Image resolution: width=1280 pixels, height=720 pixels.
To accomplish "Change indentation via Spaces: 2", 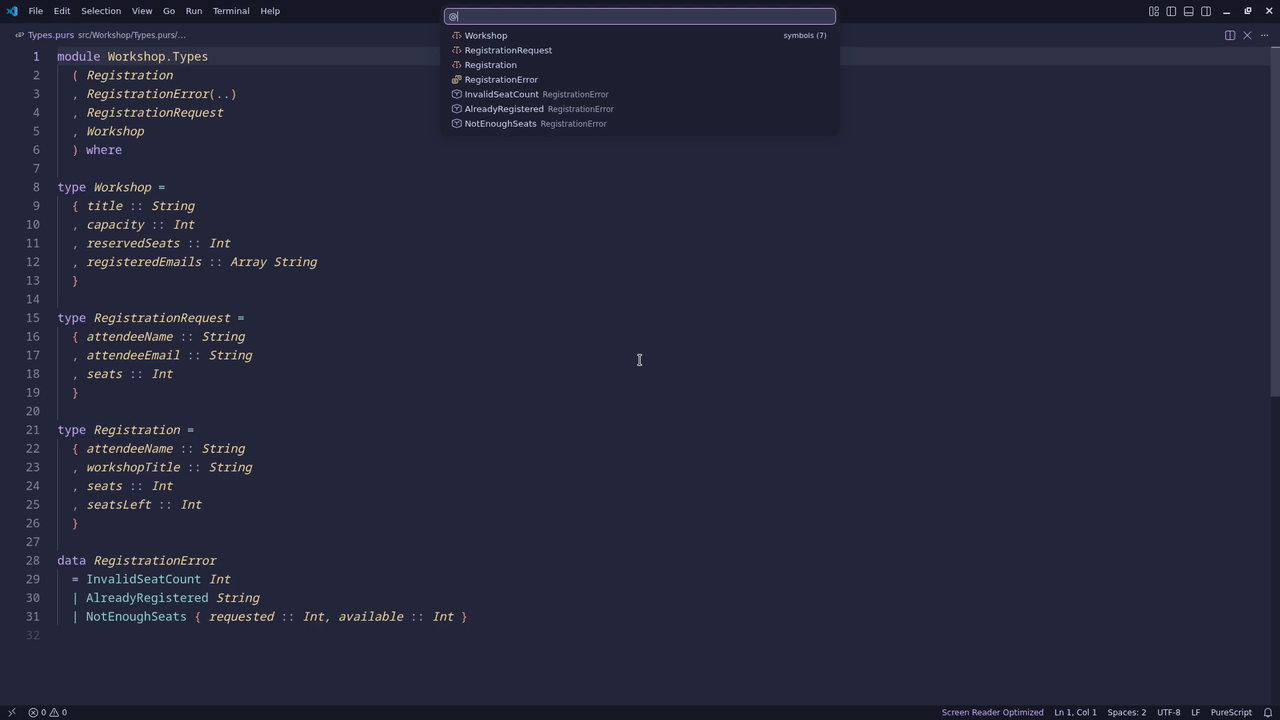I will pyautogui.click(x=1127, y=712).
